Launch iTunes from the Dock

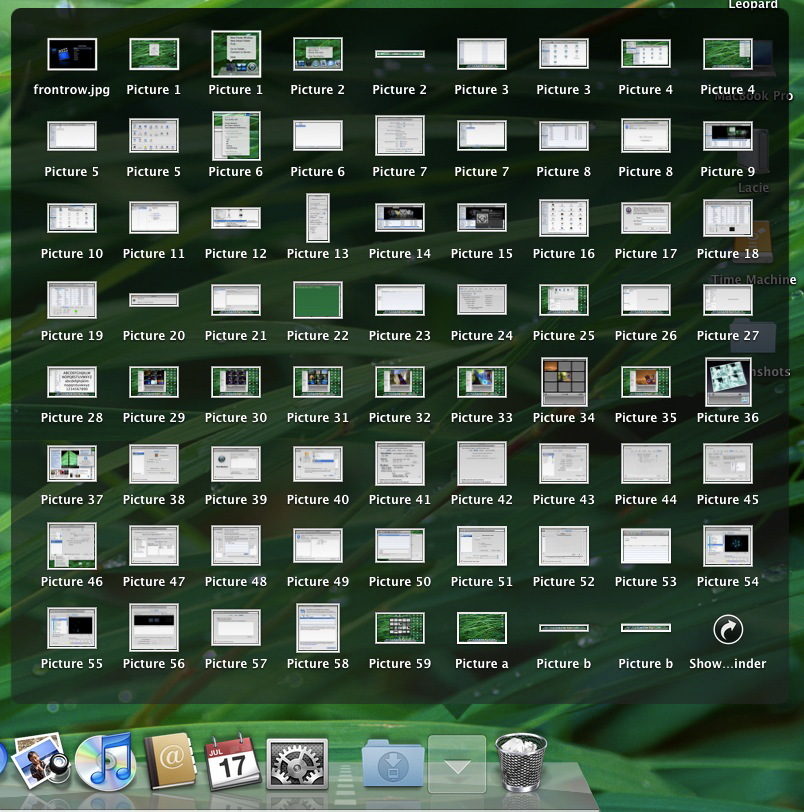click(106, 761)
